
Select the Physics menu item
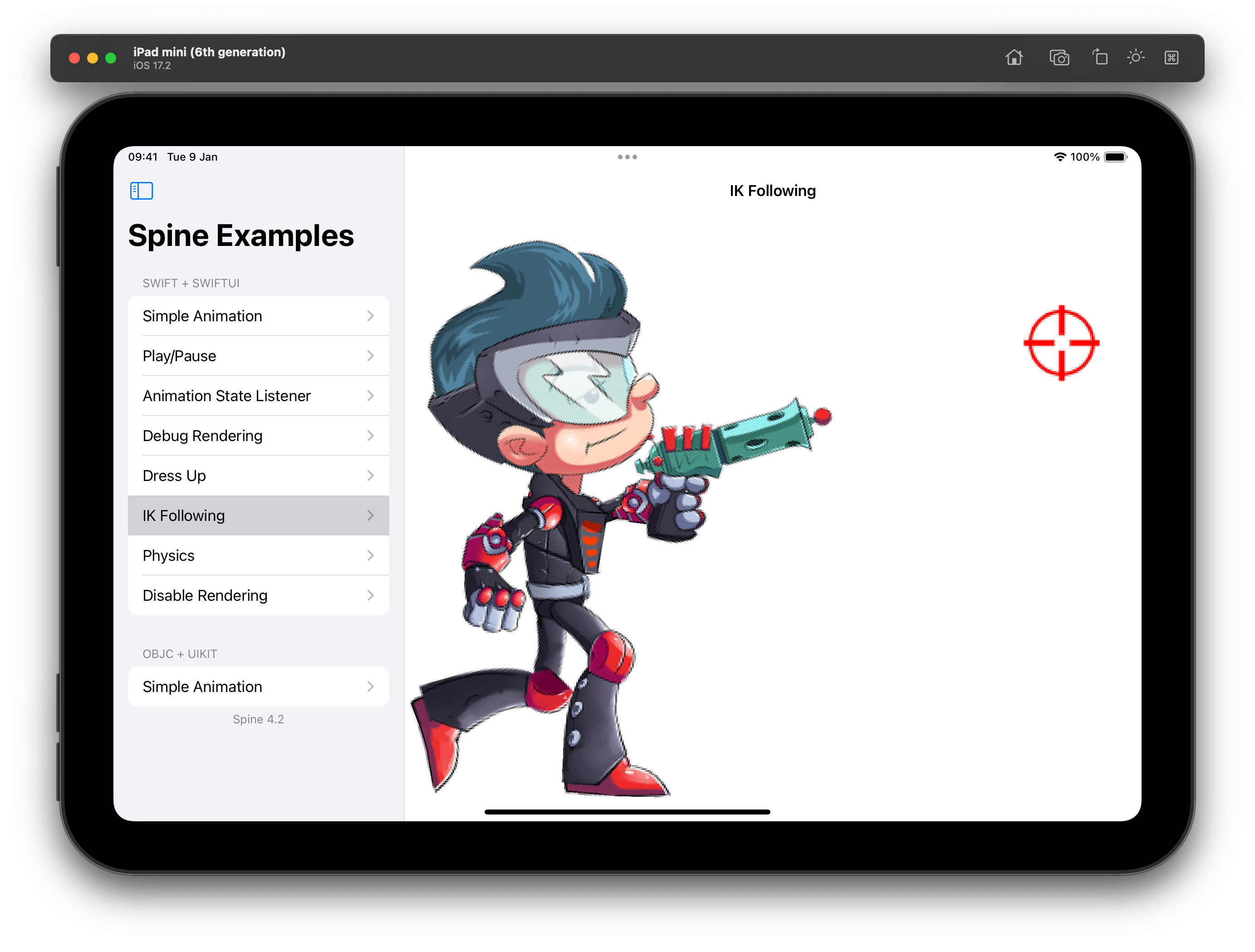click(258, 556)
